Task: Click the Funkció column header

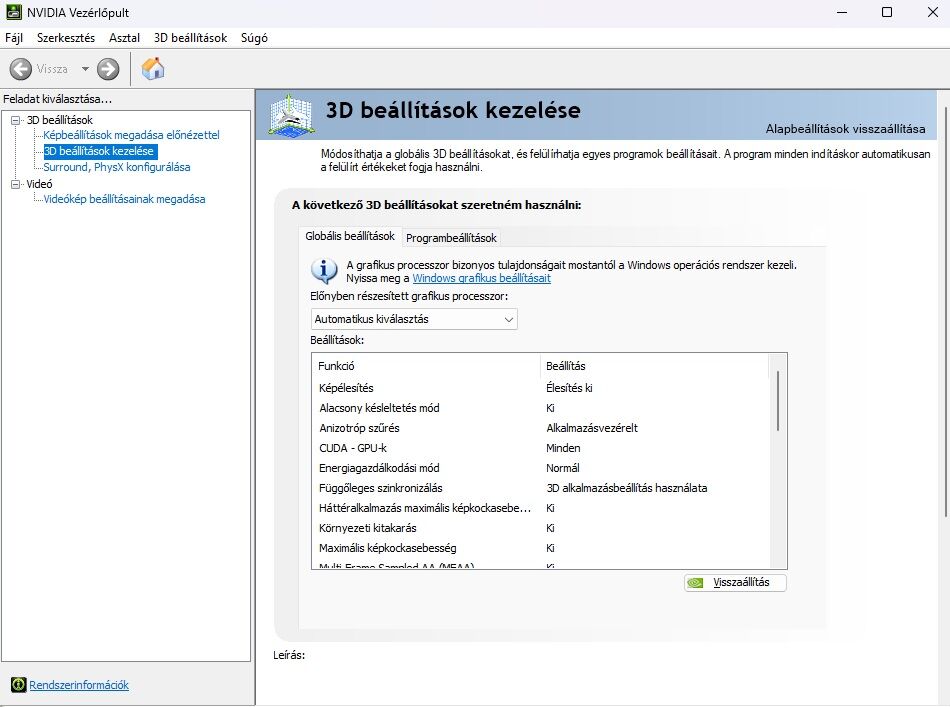Action: point(426,366)
